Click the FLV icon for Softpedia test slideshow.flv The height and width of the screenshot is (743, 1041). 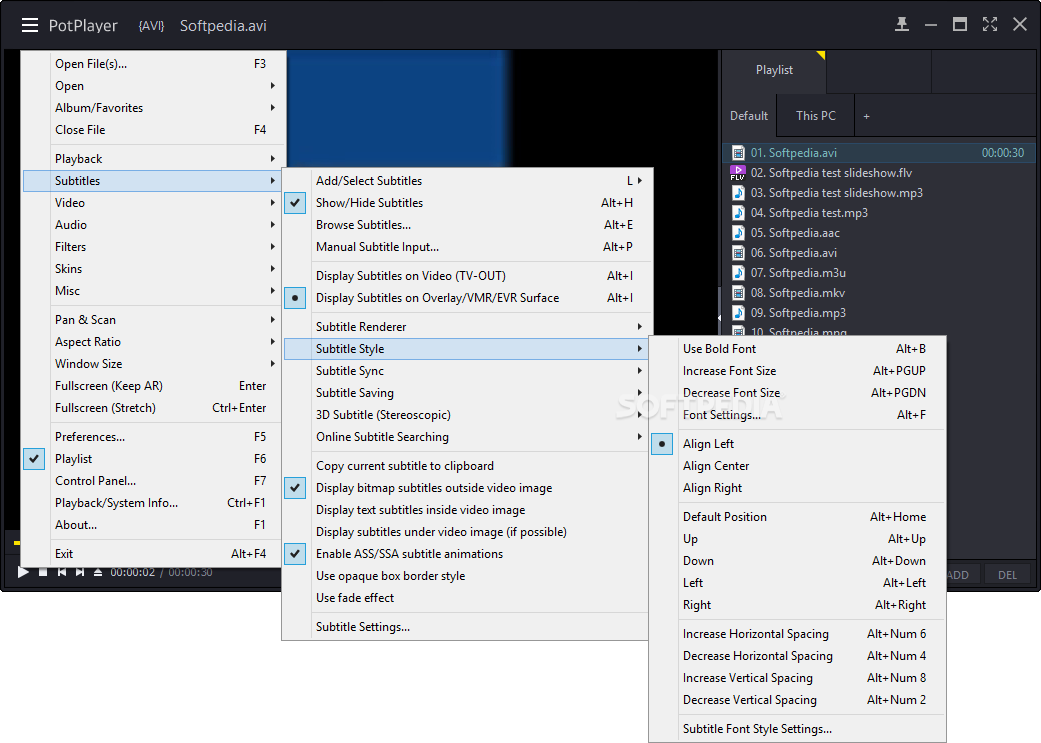click(738, 173)
